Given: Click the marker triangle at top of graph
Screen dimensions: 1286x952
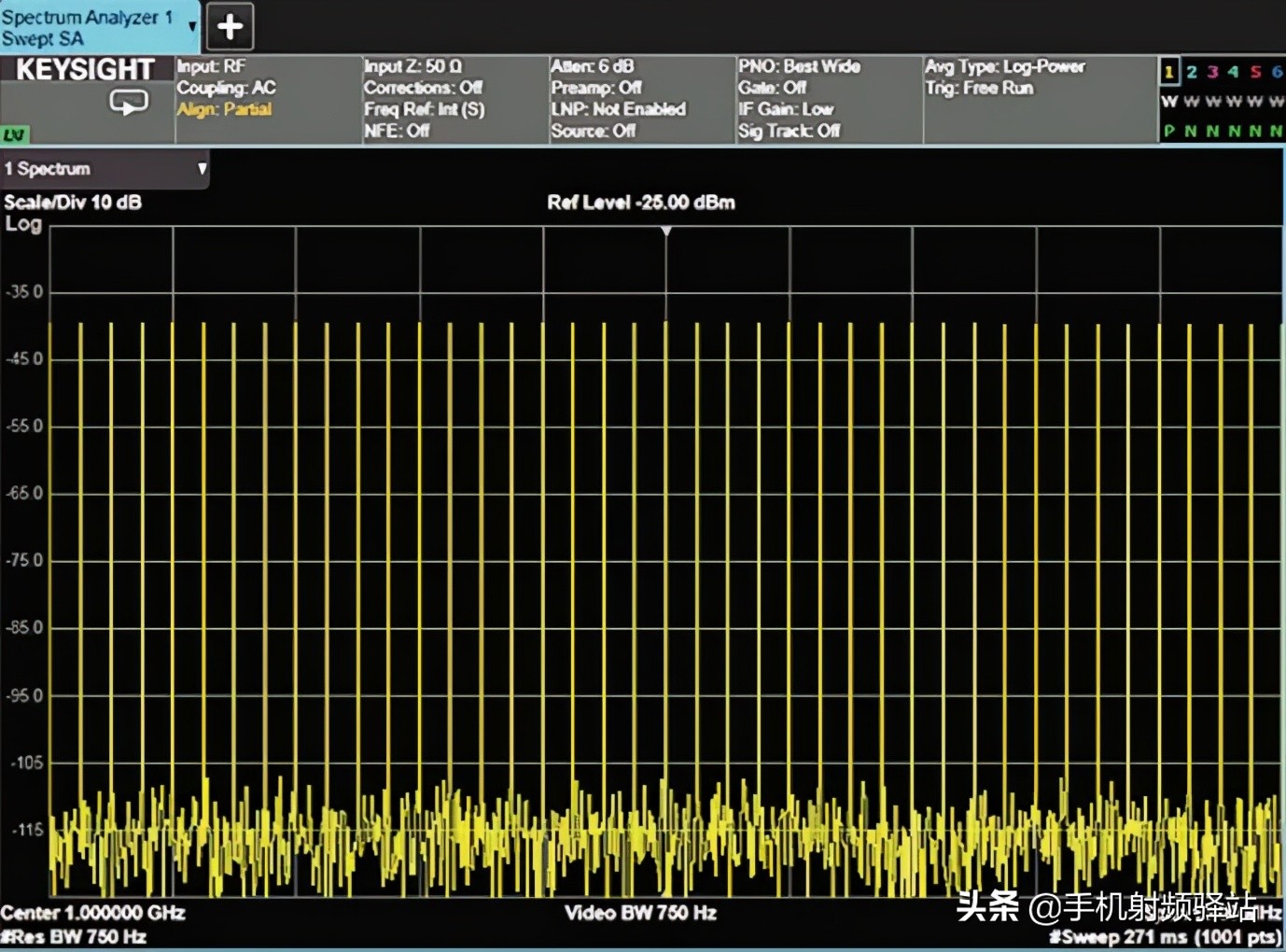Looking at the screenshot, I should coord(666,231).
